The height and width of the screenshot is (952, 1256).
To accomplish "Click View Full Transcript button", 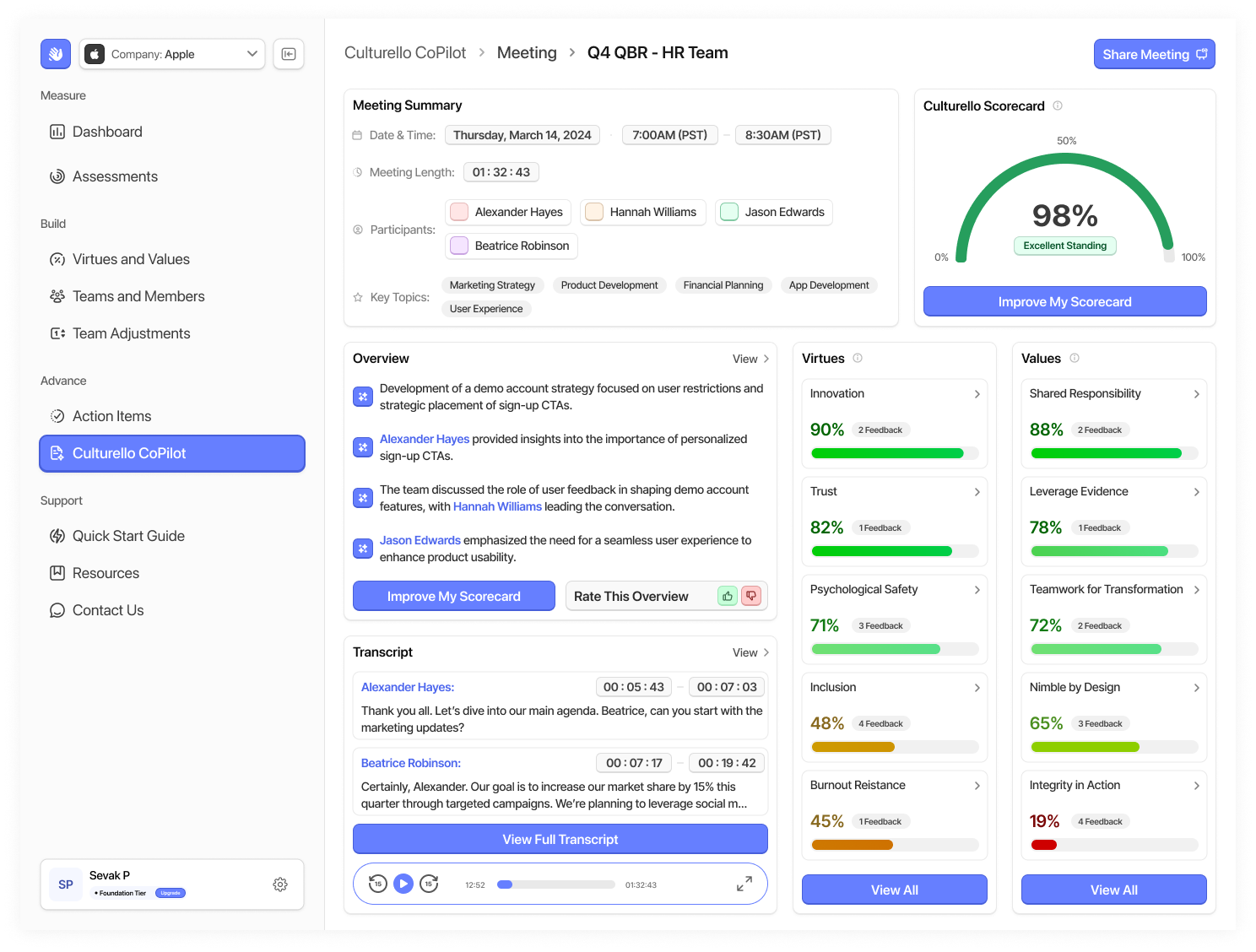I will click(x=560, y=839).
